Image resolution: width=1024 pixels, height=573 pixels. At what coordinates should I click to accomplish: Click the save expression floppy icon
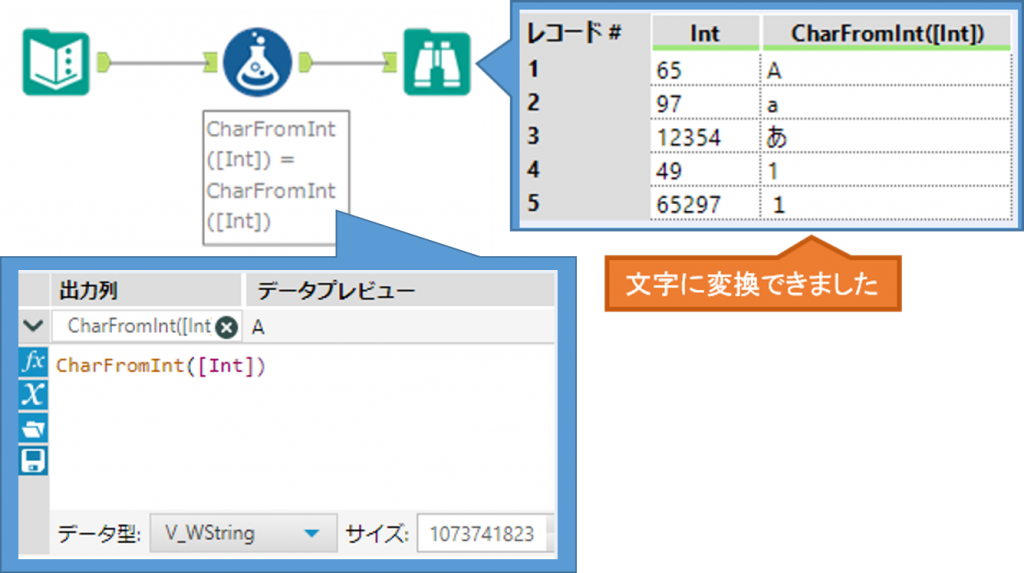(34, 461)
